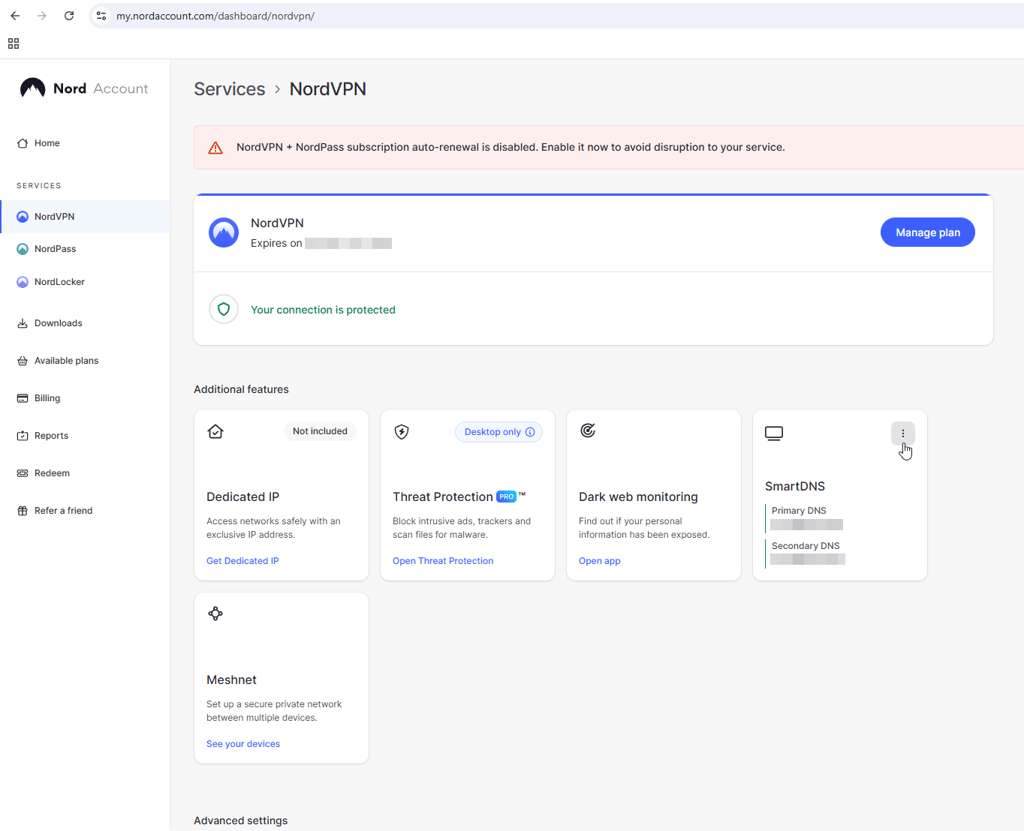
Task: Click the Your connection is protected text
Action: [323, 310]
